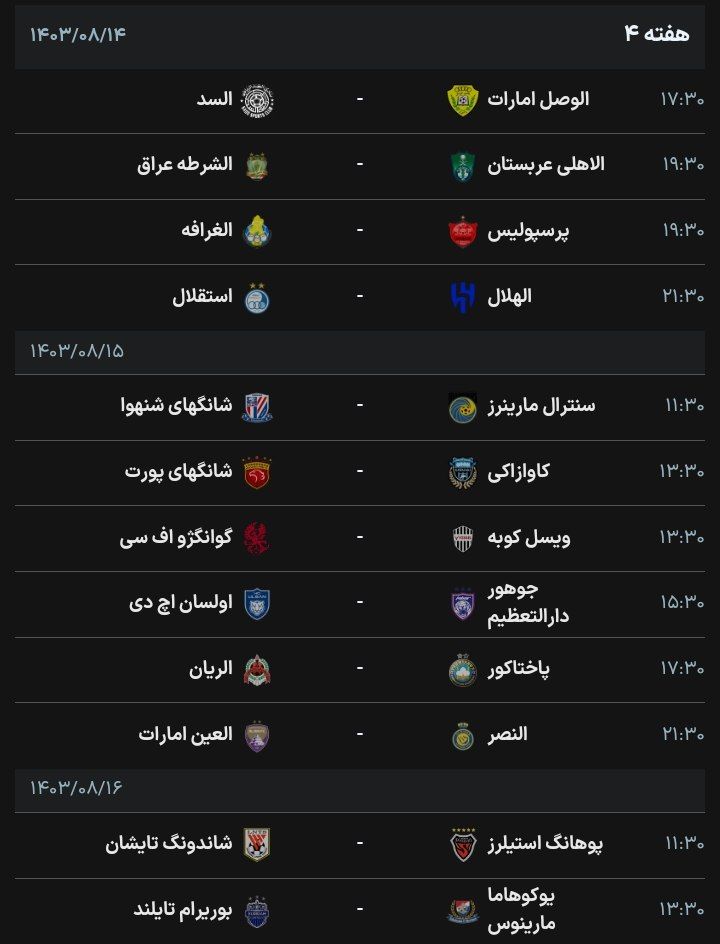The height and width of the screenshot is (944, 720).
Task: Select the Al Hilal blue logo
Action: 462,297
